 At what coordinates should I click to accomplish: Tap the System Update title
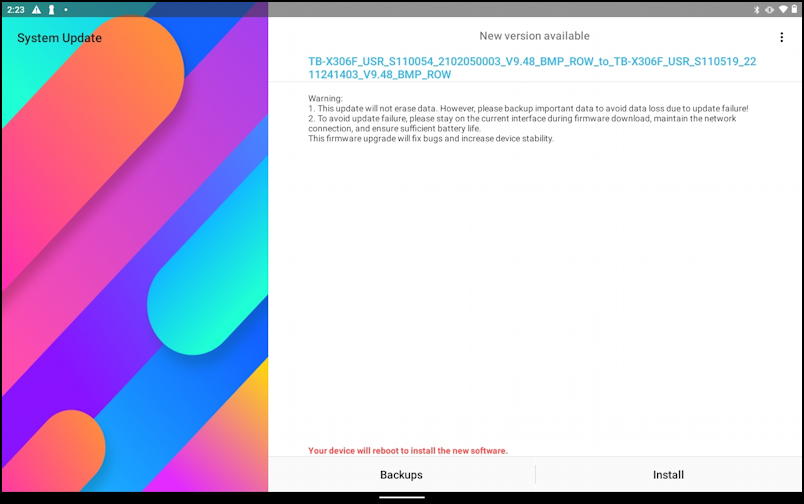(x=59, y=38)
